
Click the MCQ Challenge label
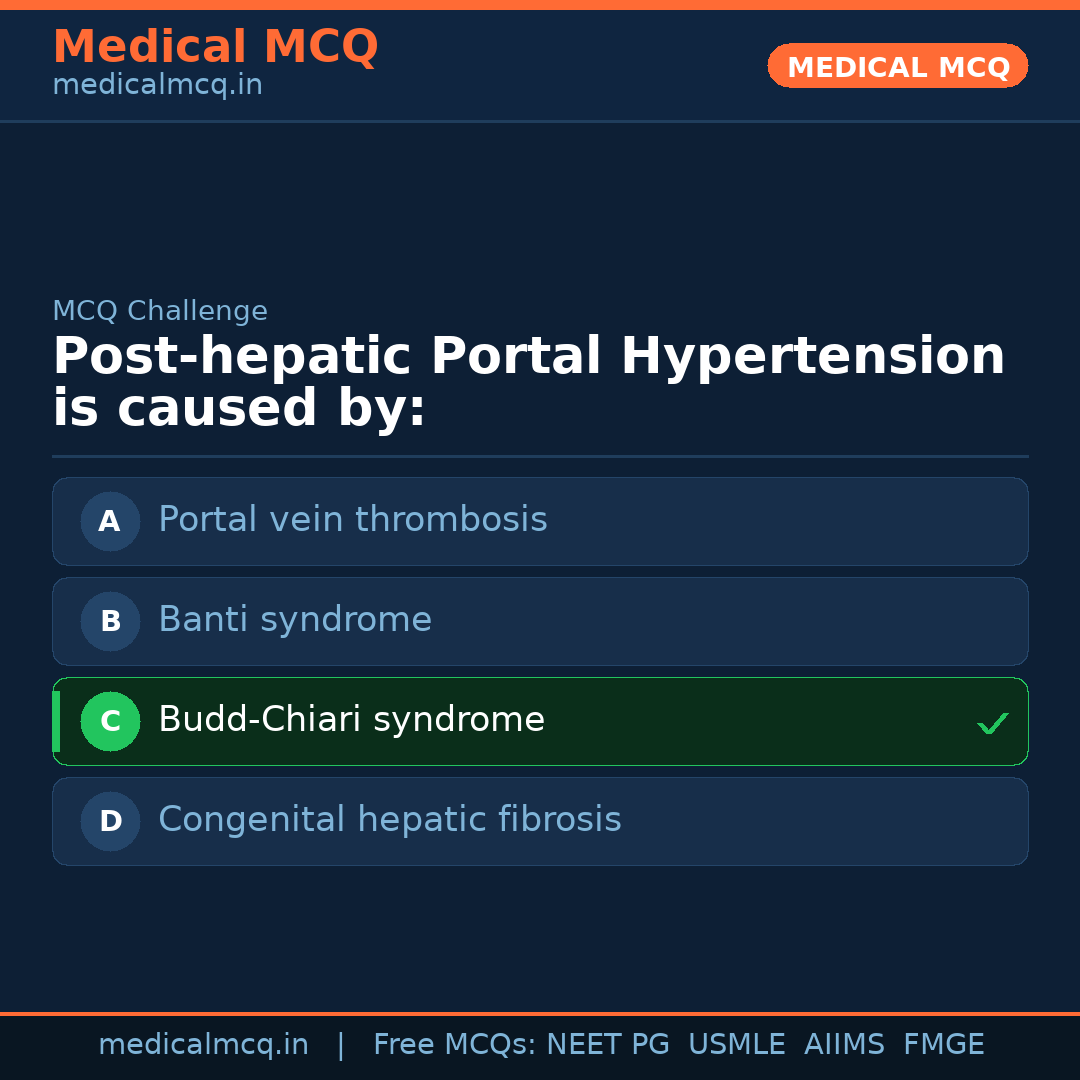click(x=160, y=311)
